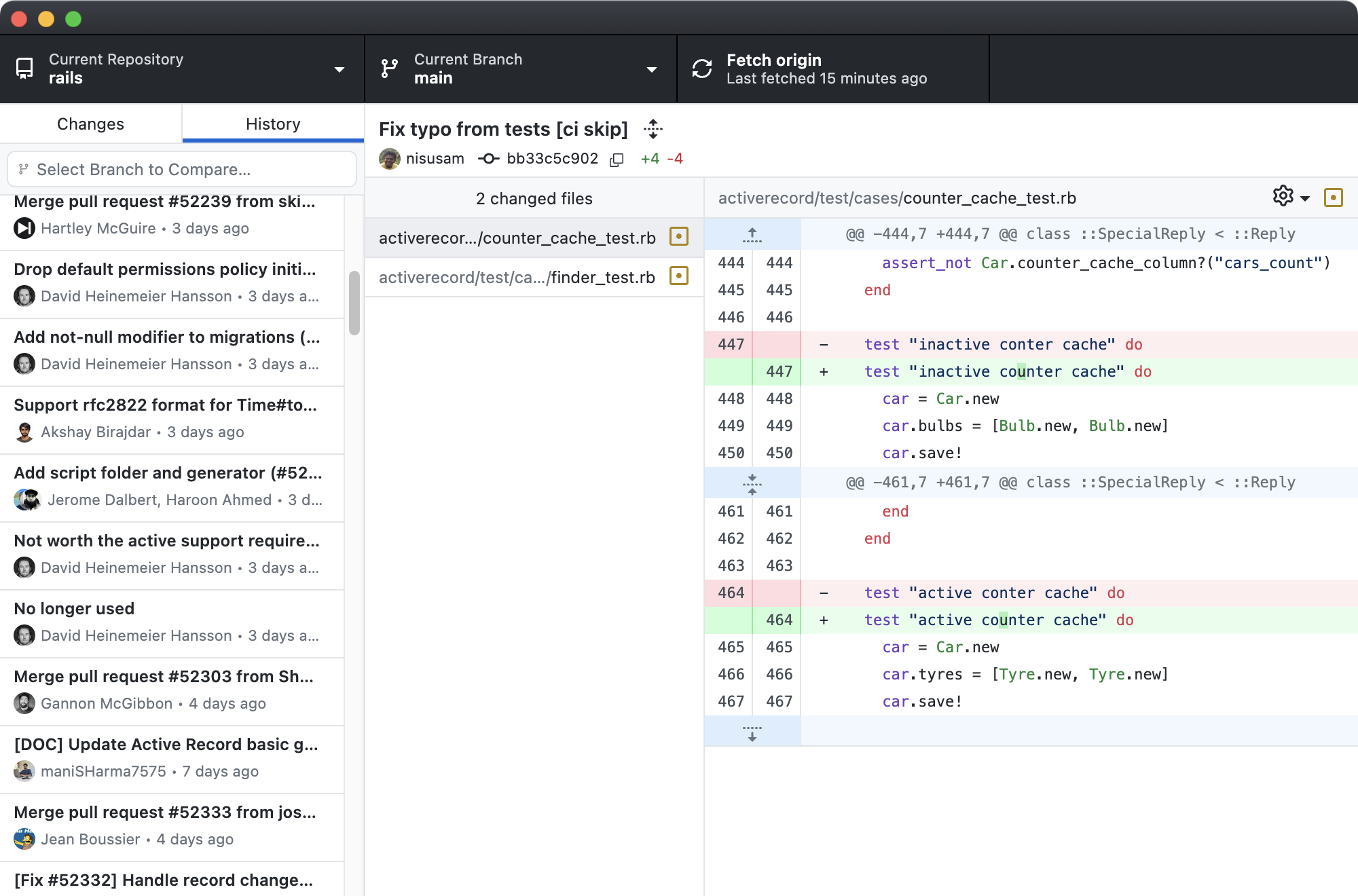This screenshot has width=1358, height=896.
Task: Click the repository book icon
Action: point(24,68)
